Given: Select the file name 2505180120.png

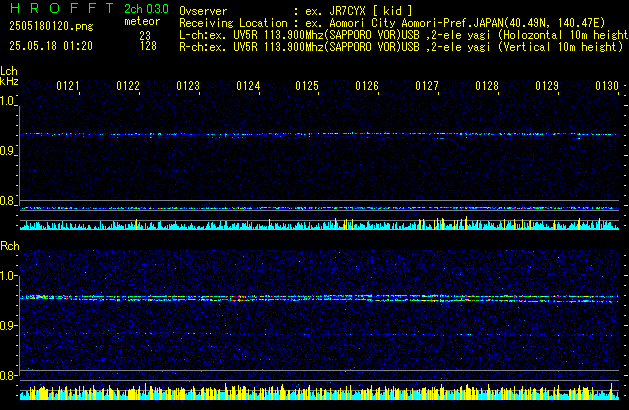Looking at the screenshot, I should [51, 26].
